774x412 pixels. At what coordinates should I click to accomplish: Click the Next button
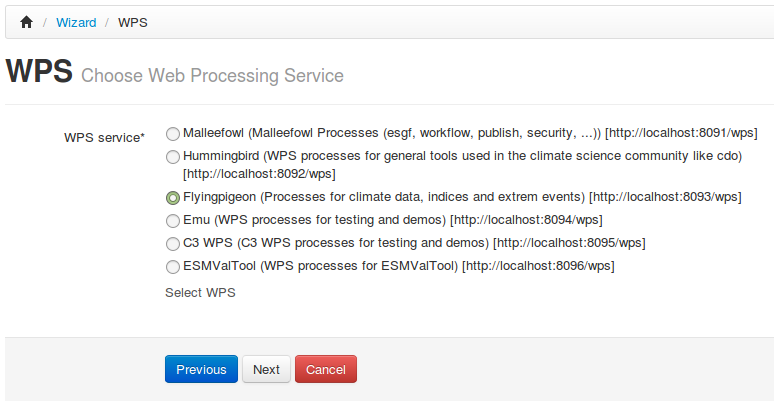coord(266,369)
